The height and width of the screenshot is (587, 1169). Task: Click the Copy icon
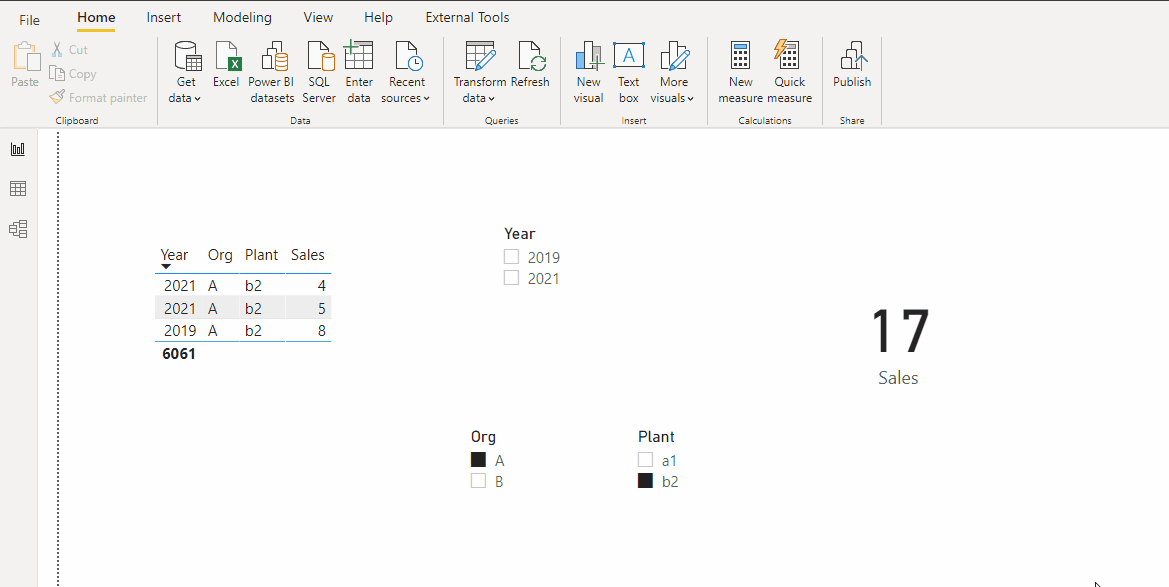[x=57, y=73]
